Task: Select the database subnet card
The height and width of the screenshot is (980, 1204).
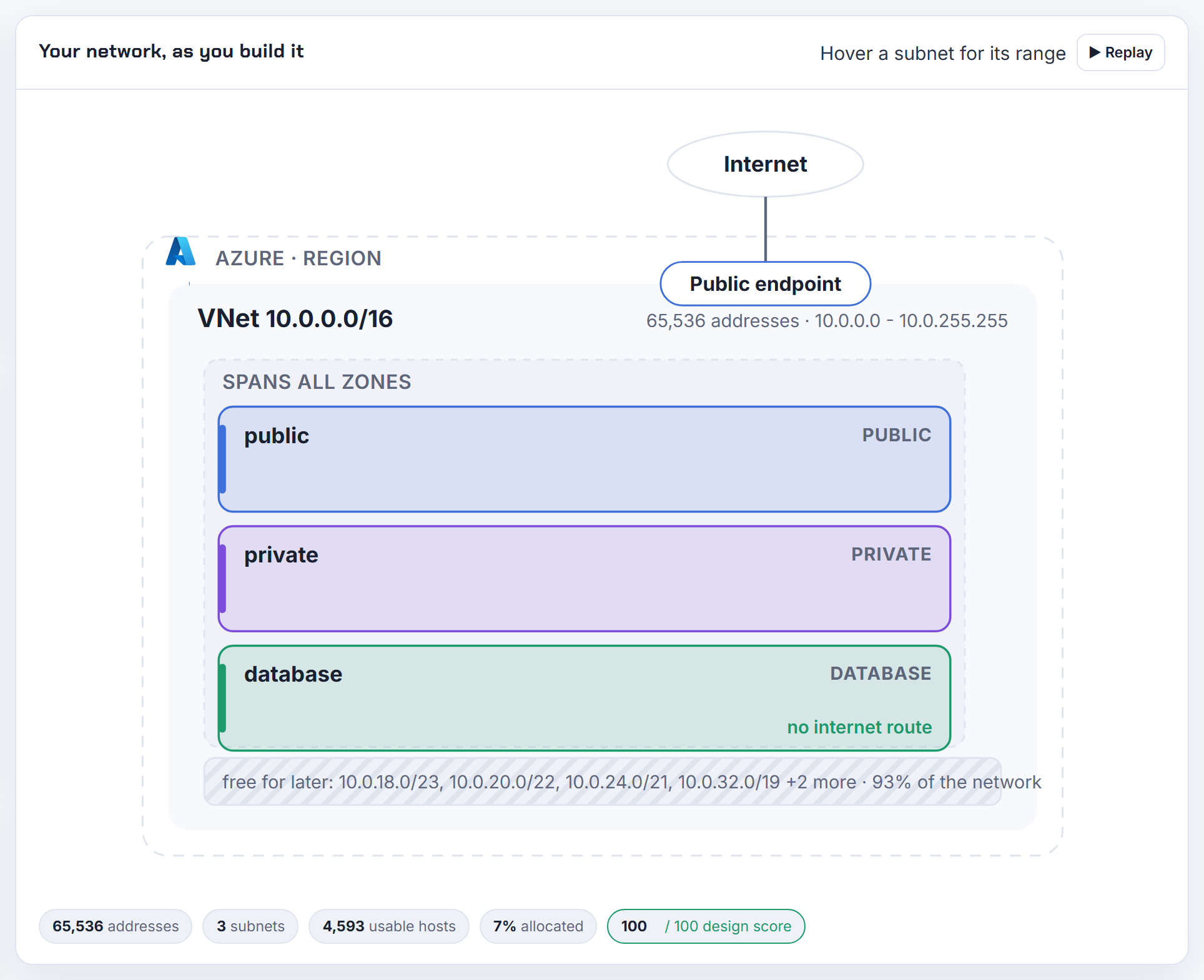Action: pos(585,698)
